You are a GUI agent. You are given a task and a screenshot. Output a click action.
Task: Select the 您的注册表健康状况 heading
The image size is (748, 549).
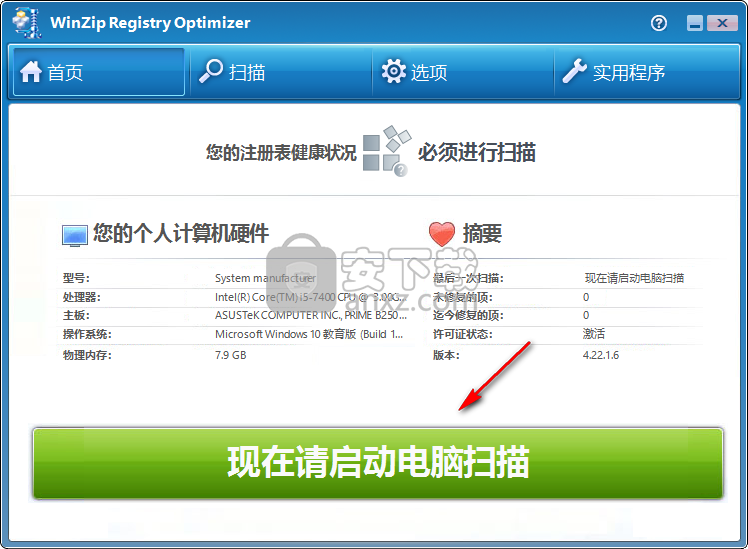281,153
